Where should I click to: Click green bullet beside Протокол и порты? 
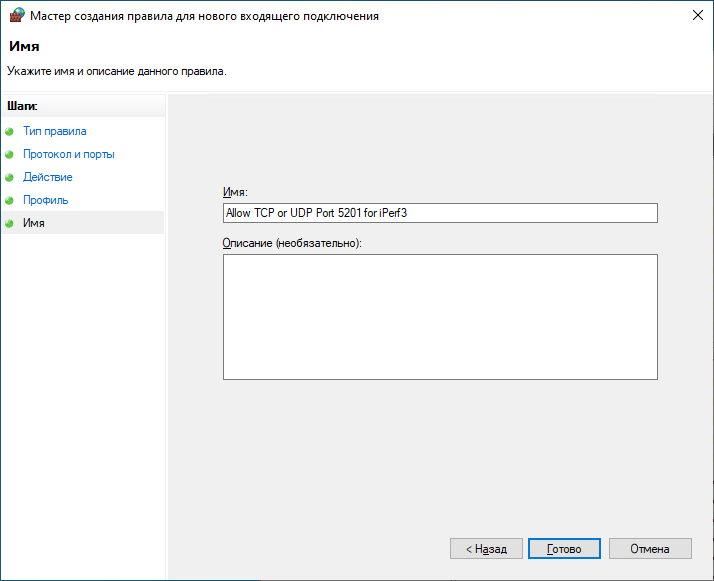(10, 154)
